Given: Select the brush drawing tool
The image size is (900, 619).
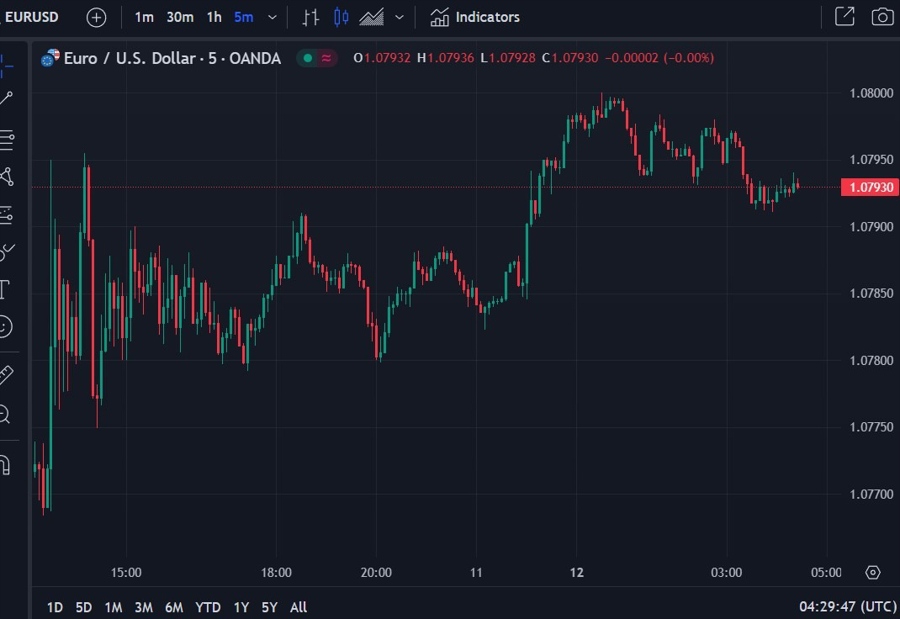Looking at the screenshot, I should [x=7, y=252].
